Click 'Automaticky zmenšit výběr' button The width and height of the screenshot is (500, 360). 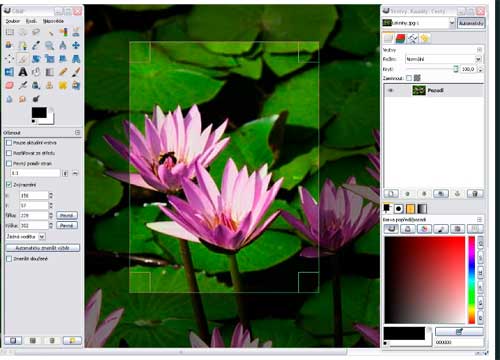43,248
